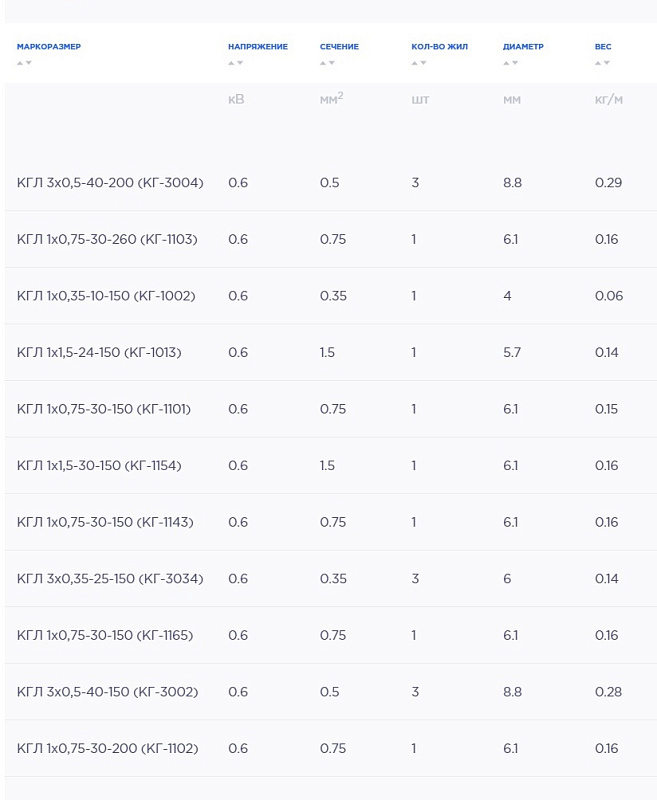Viewport: 657px width, 800px height.
Task: Click descending sort arrow under Вес
Action: point(606,63)
